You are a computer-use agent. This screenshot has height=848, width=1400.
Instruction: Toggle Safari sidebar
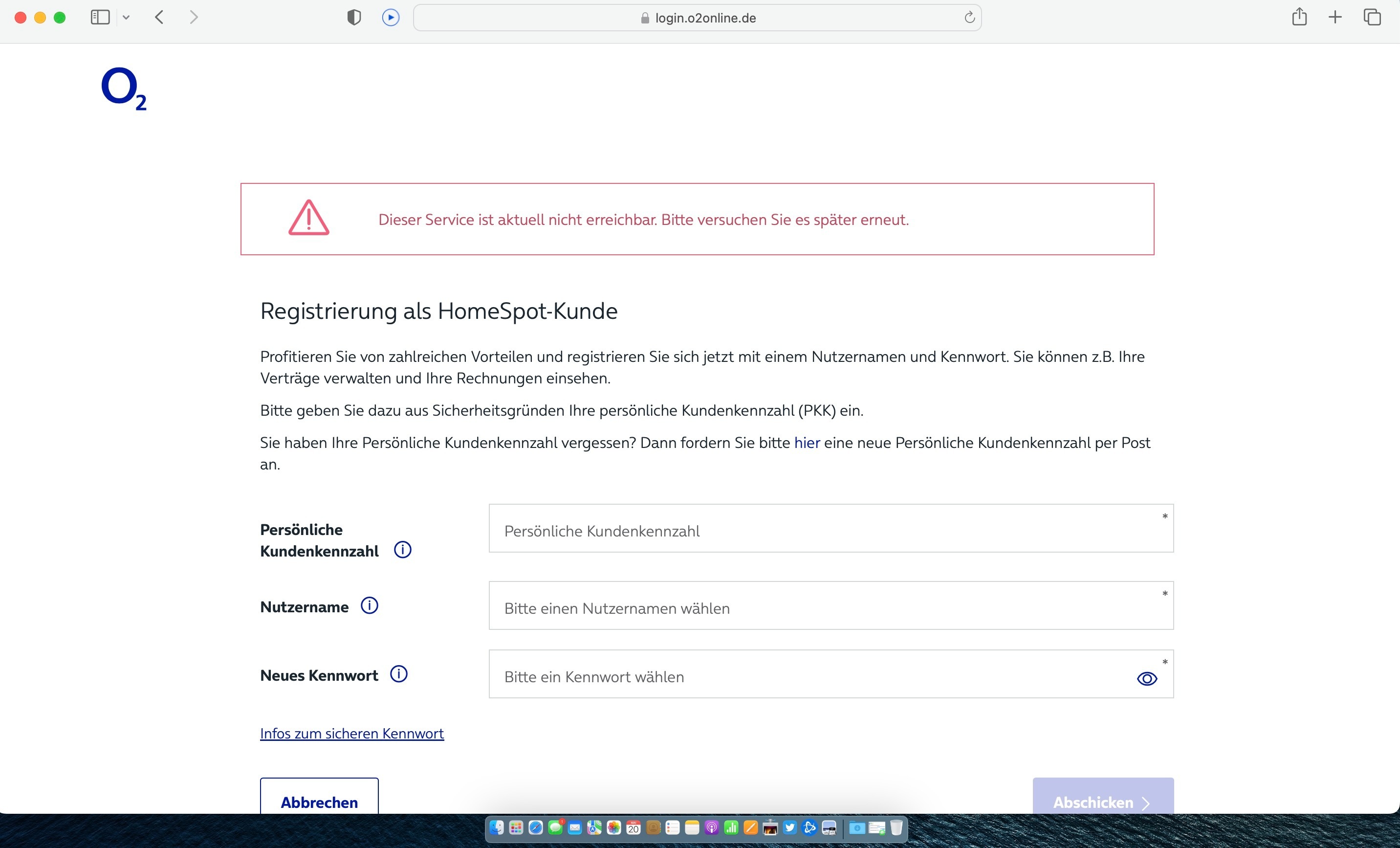pyautogui.click(x=100, y=18)
